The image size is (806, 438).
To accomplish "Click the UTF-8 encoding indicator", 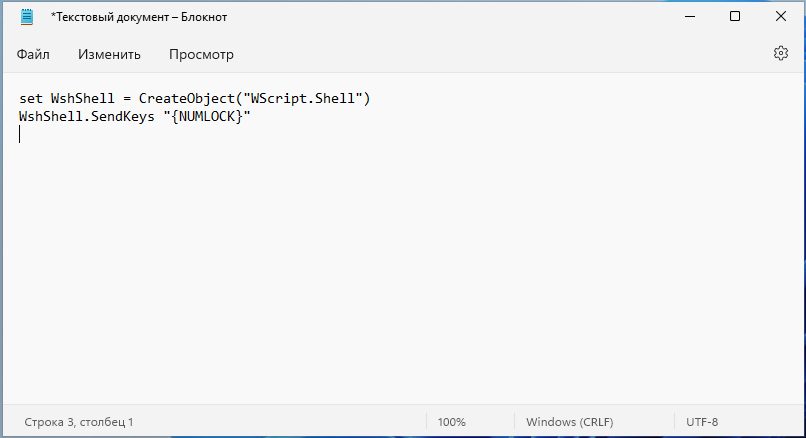I will 702,422.
